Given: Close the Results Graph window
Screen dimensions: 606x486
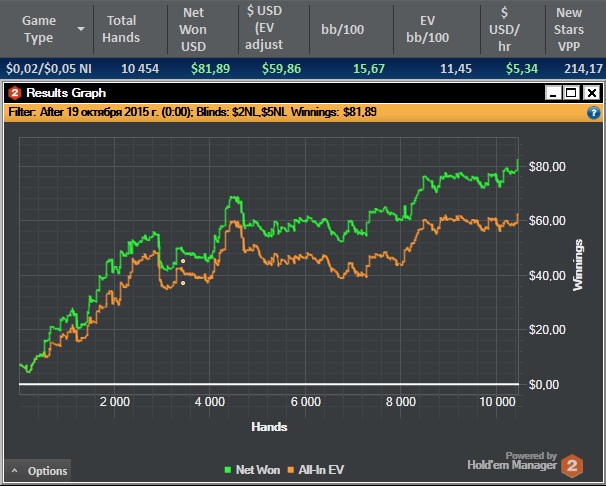Looking at the screenshot, I should (x=592, y=93).
